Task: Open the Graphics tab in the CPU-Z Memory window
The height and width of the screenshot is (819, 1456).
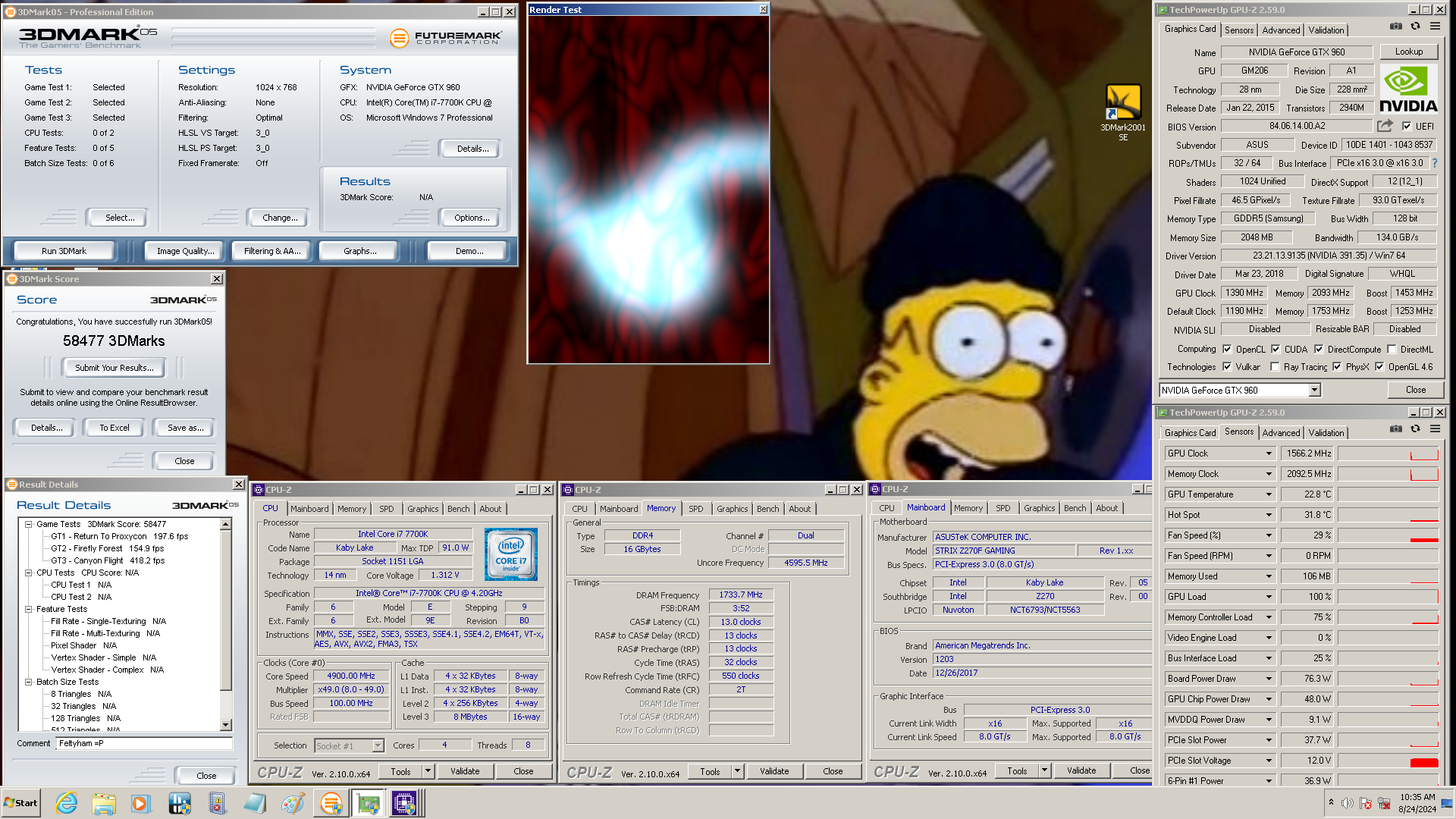Action: pos(732,509)
